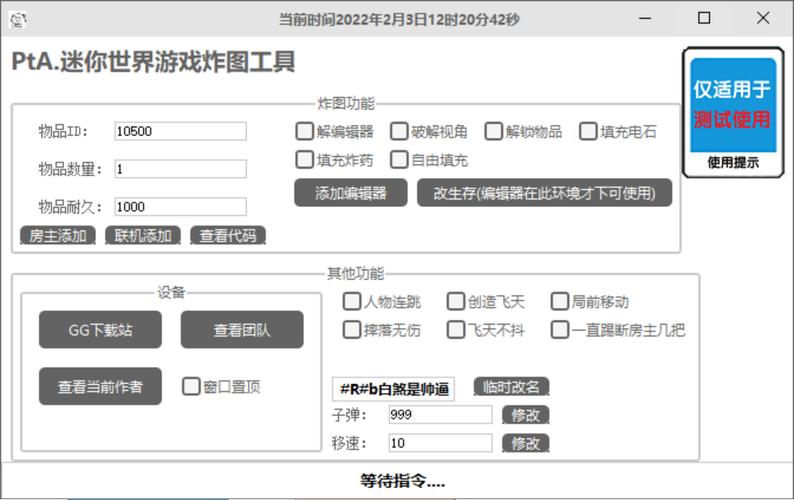Check the 自由填充 option

tap(399, 160)
